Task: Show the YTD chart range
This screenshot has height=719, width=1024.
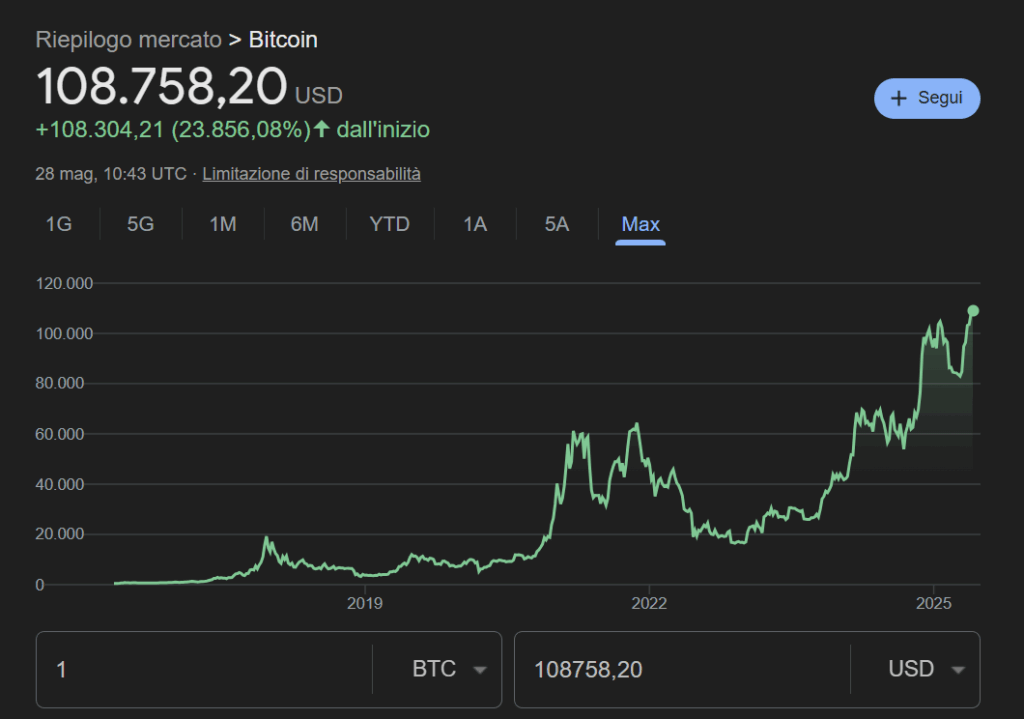Action: tap(389, 224)
